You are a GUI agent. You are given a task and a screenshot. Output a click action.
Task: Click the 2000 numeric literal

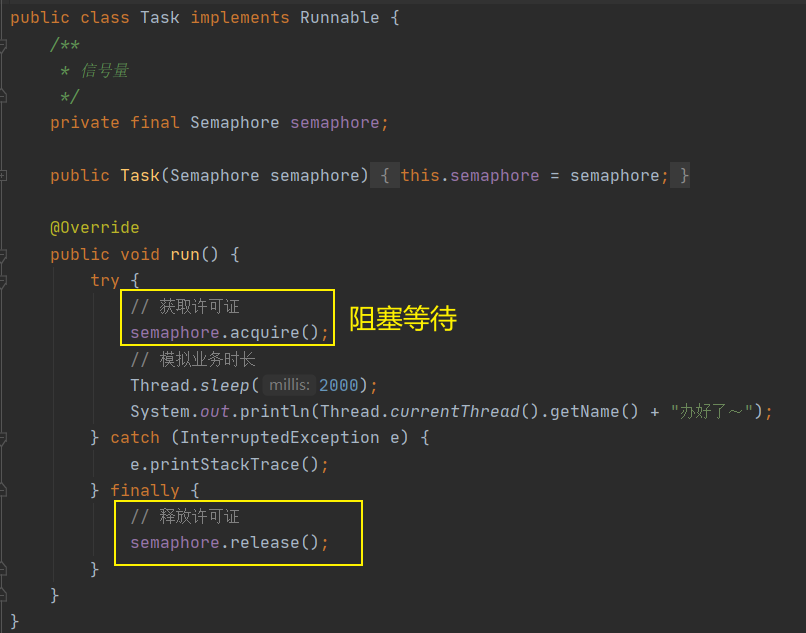339,385
